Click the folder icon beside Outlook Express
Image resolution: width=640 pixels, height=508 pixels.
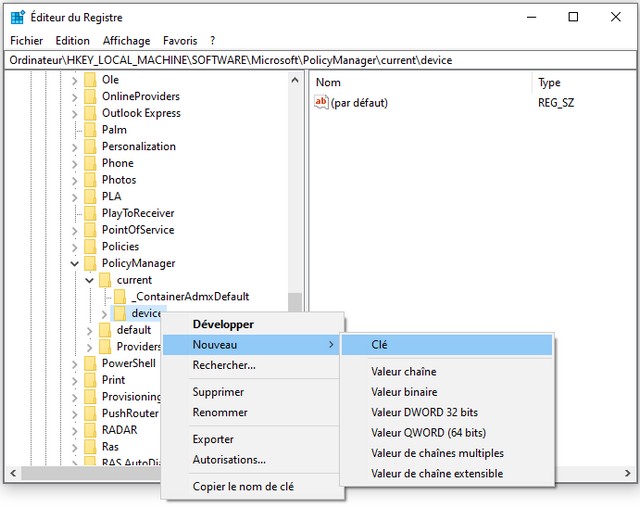point(90,113)
